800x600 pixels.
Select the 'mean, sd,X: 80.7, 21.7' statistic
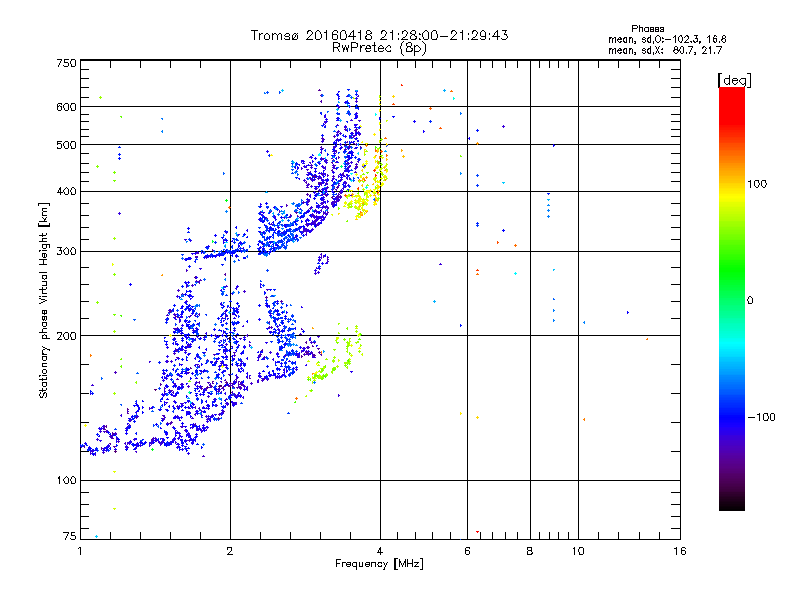click(x=665, y=50)
